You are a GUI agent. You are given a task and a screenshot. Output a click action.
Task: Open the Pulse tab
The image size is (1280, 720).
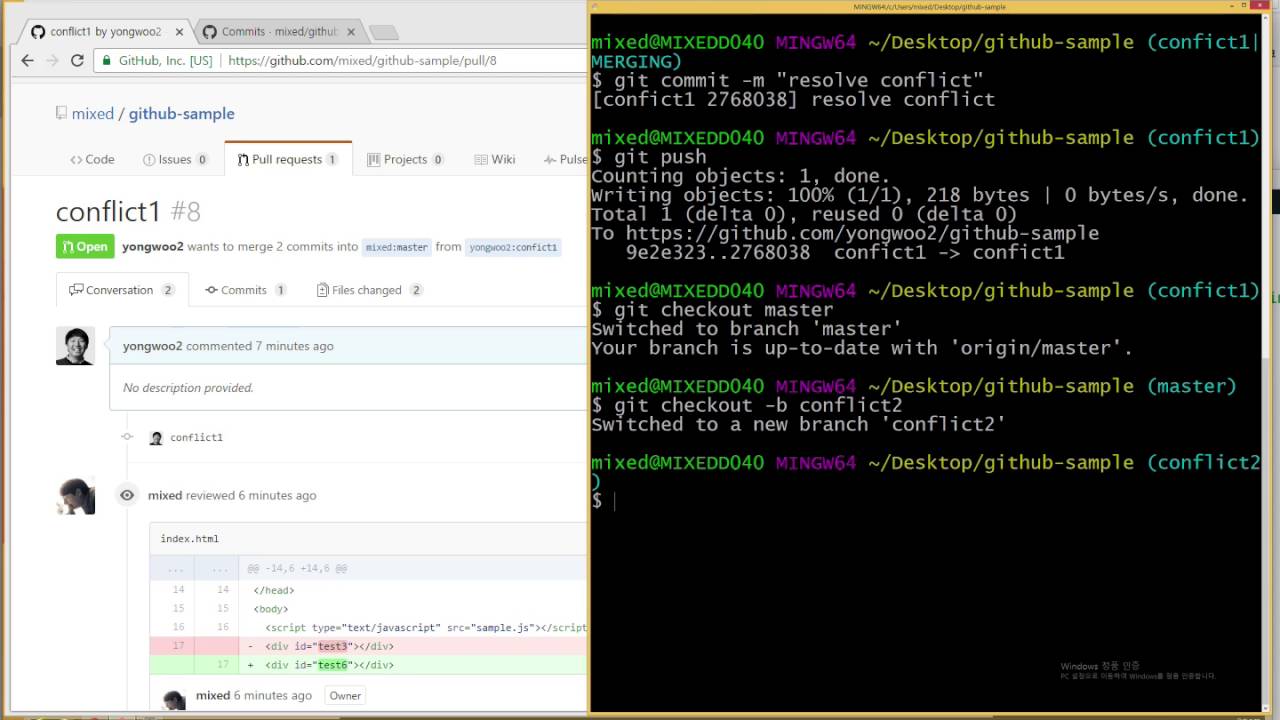coord(566,159)
